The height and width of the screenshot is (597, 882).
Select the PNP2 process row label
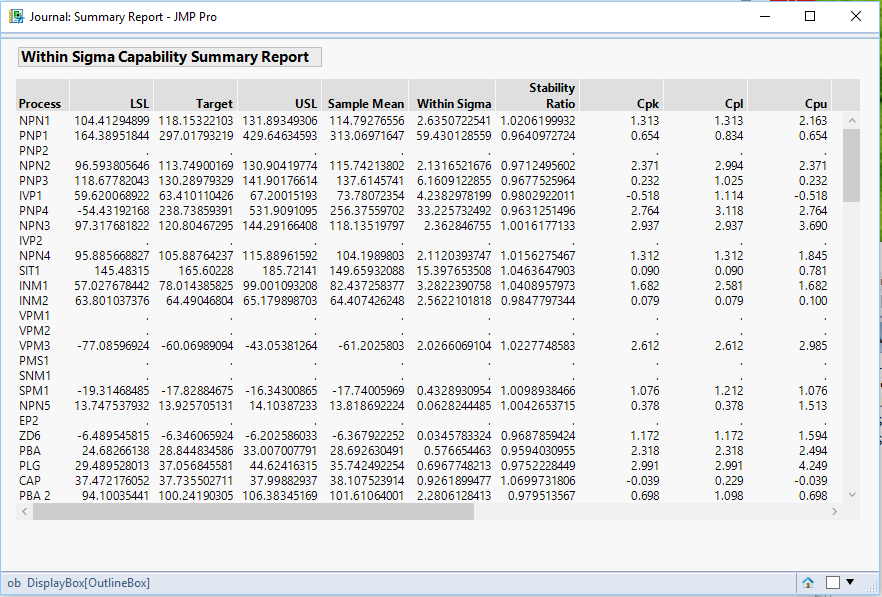point(34,151)
